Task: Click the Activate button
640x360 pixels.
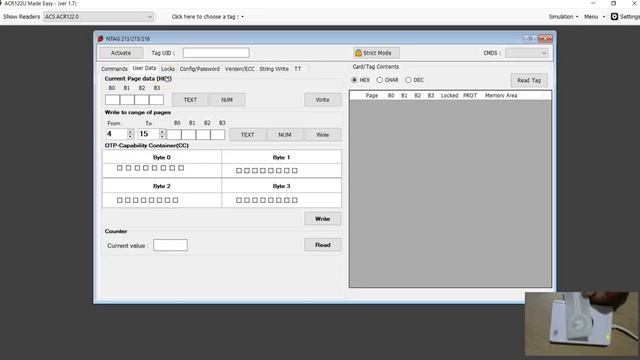Action: point(121,53)
